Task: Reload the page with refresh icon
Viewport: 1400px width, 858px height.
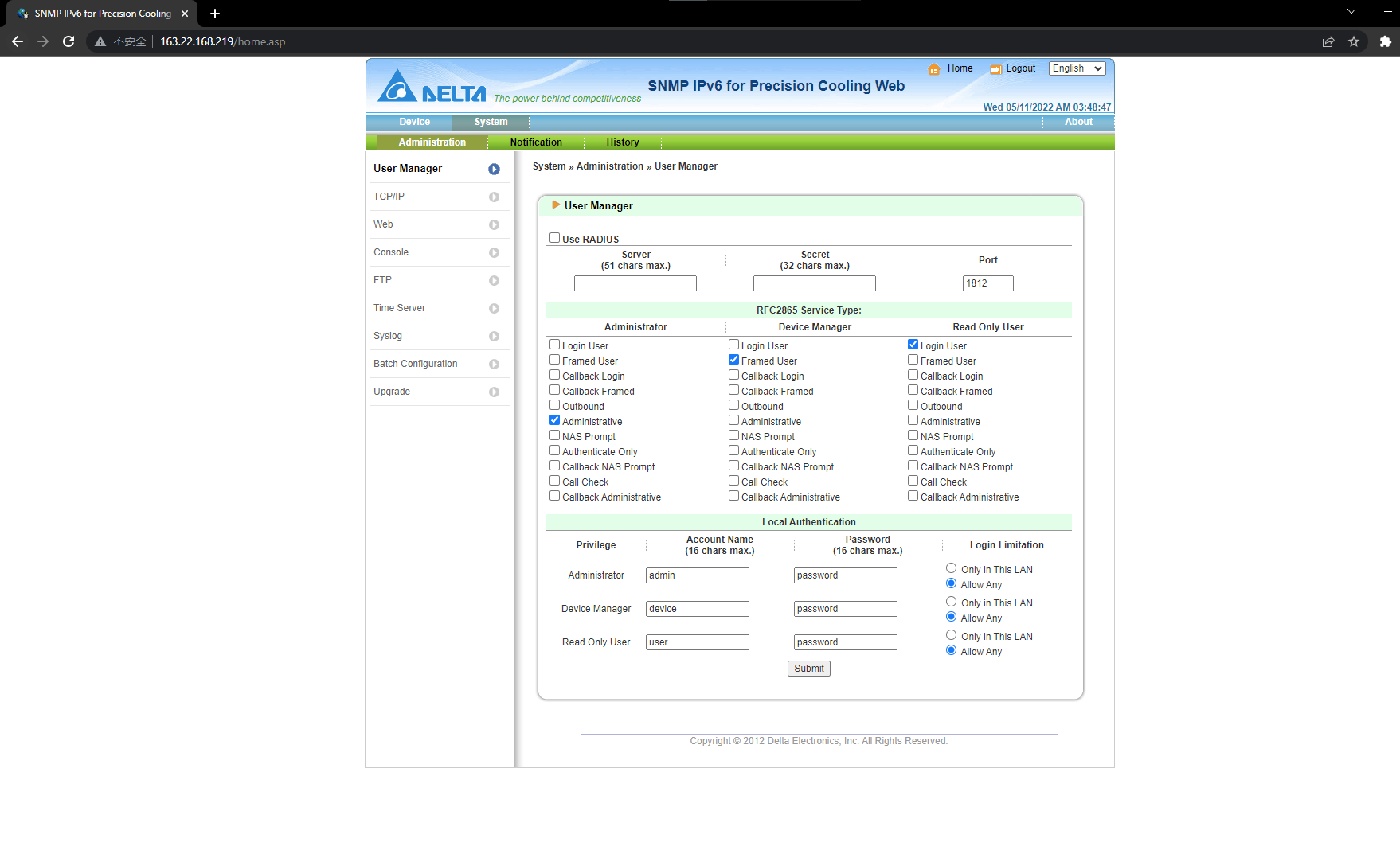Action: pyautogui.click(x=68, y=41)
